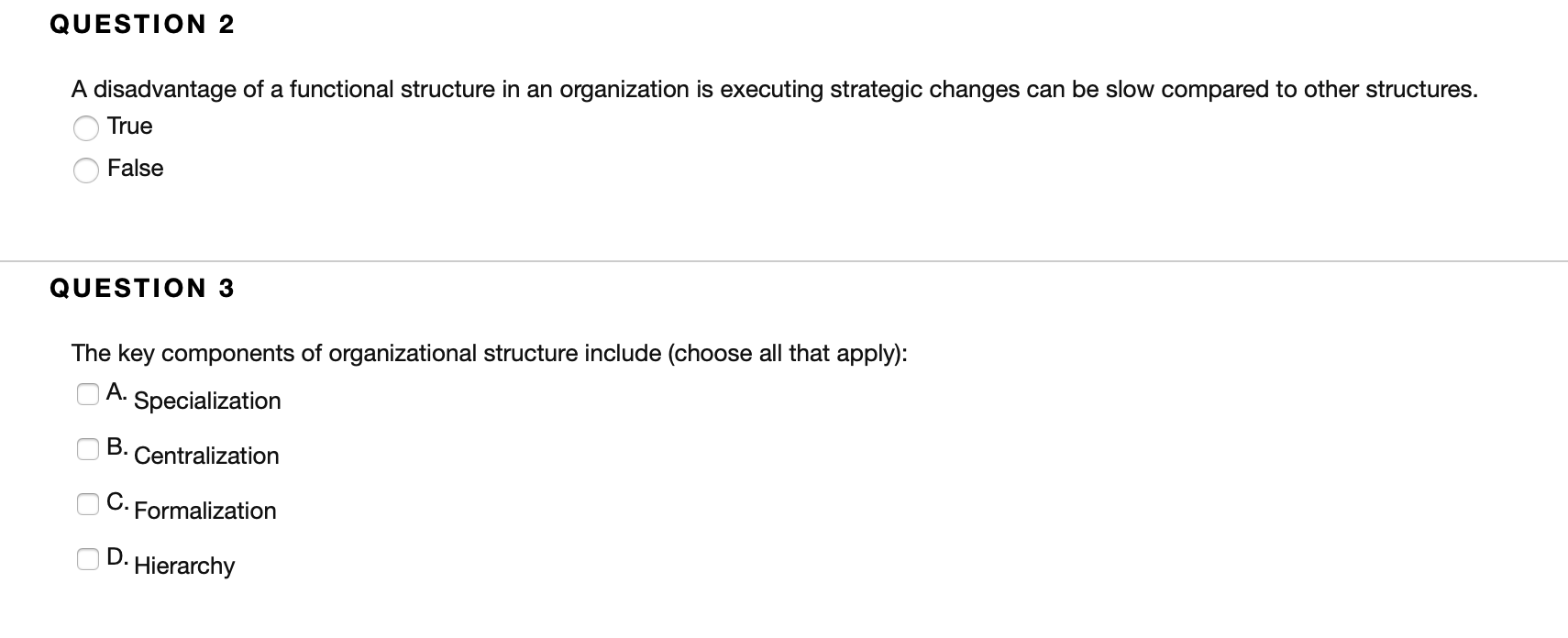Click the Centralization answer label
Screen dimensions: 1568x638
coord(206,456)
